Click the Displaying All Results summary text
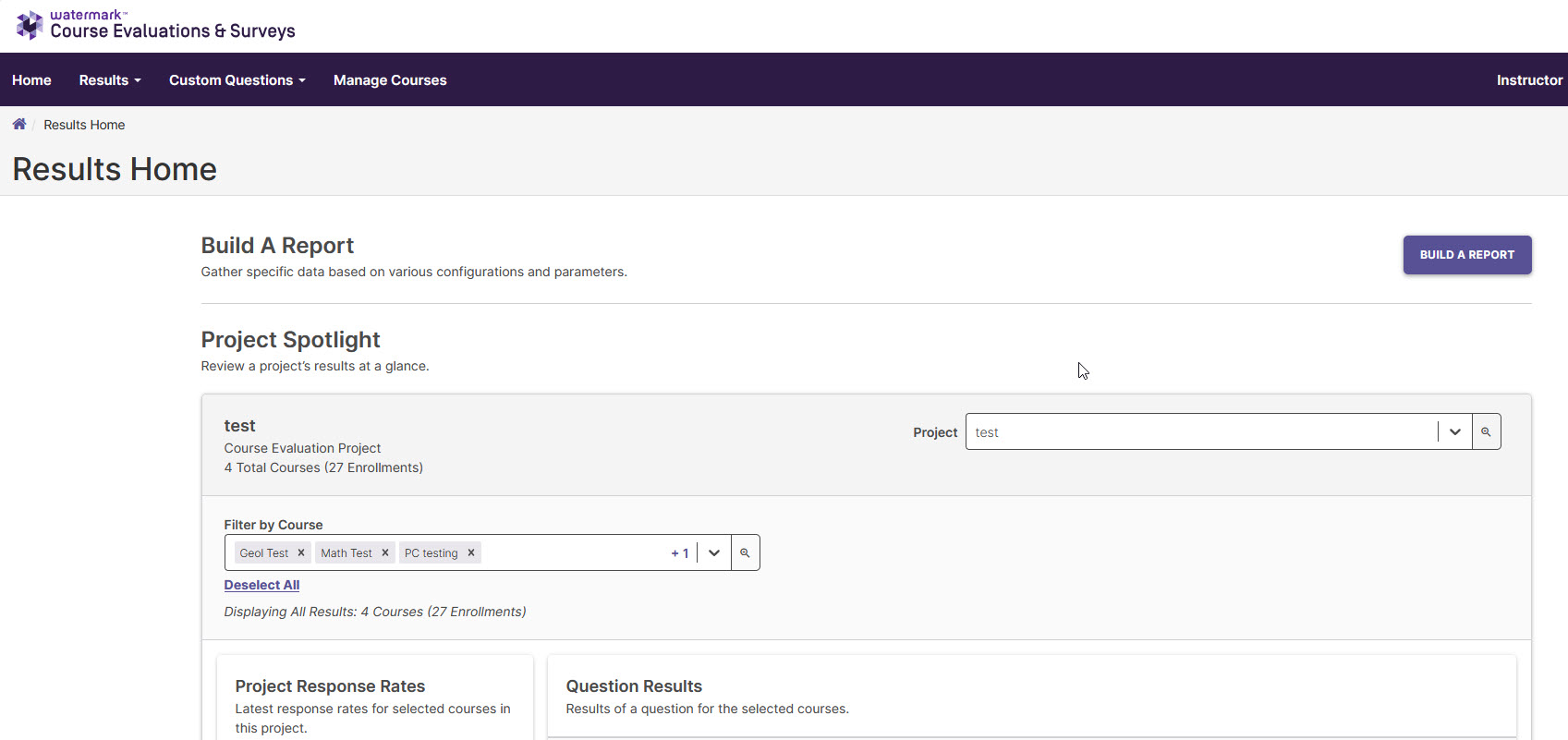The height and width of the screenshot is (740, 1568). point(375,612)
